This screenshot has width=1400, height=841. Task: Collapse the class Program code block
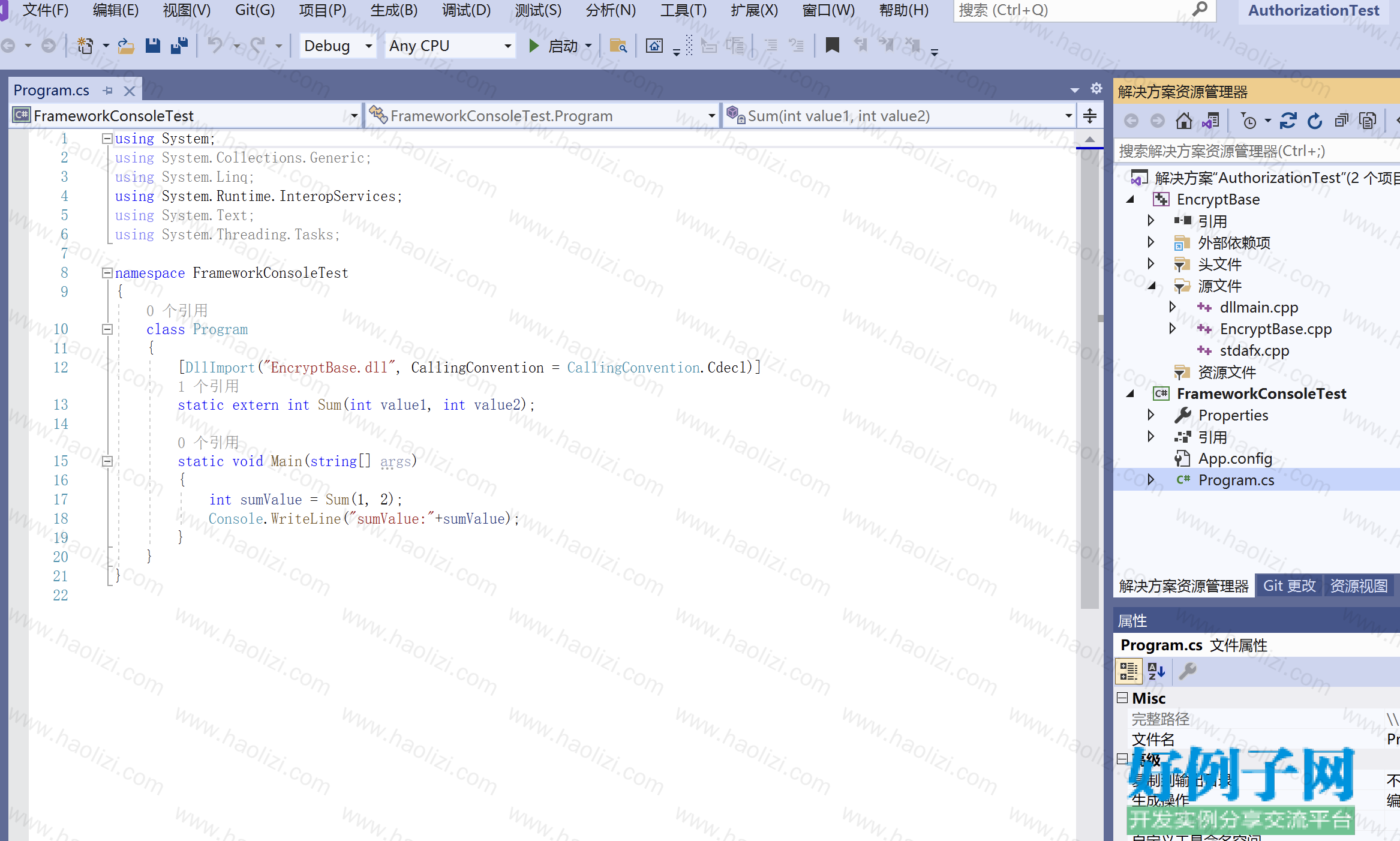pos(107,329)
